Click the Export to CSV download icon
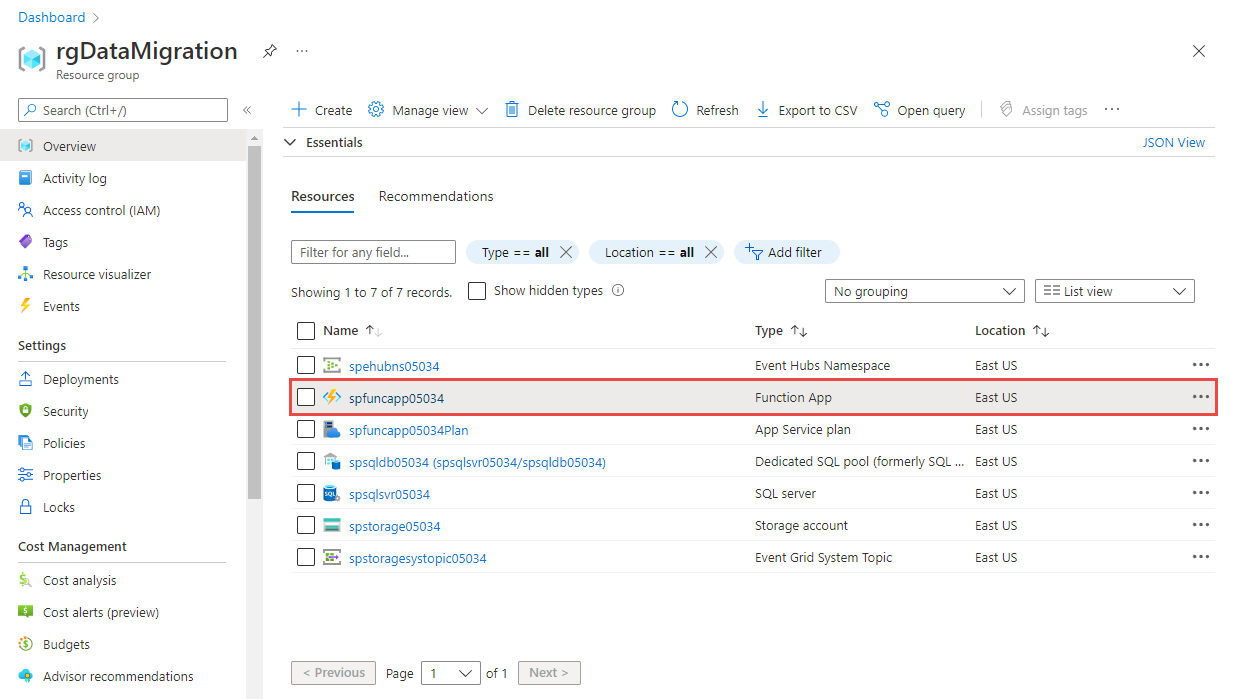Screen dimensions: 1235x699 tap(763, 110)
